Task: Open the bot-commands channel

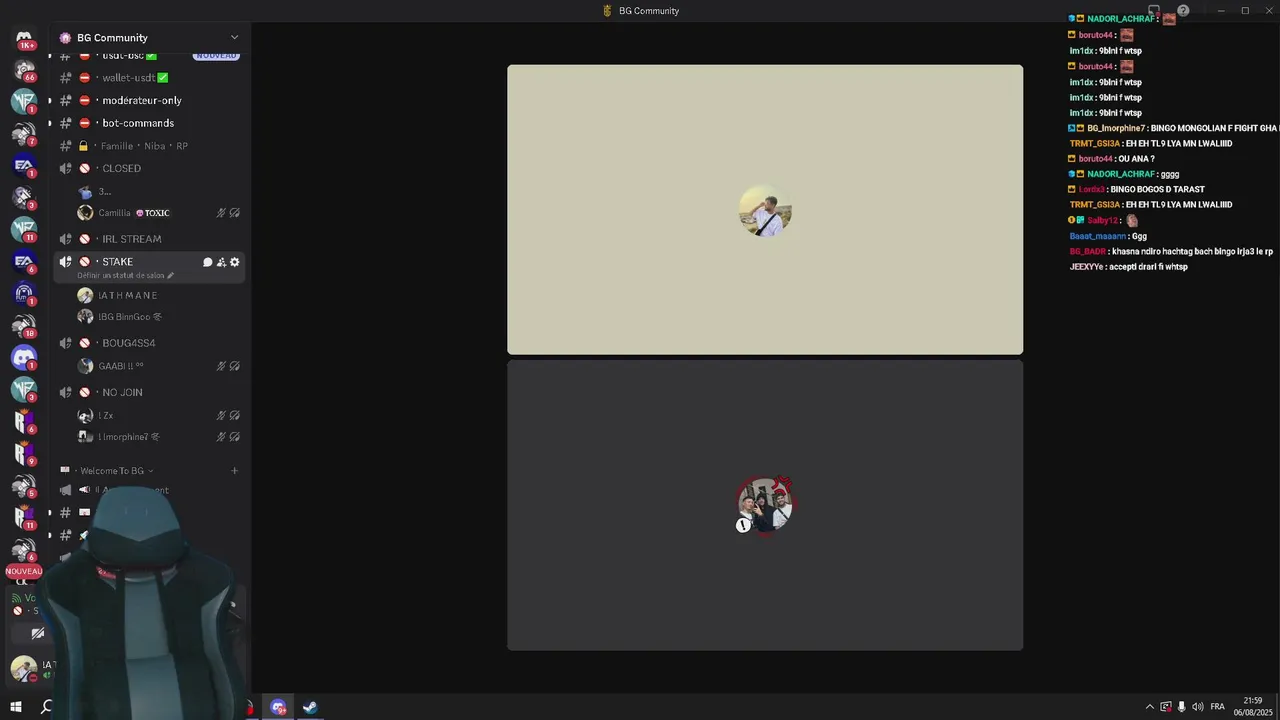Action: [x=150, y=123]
